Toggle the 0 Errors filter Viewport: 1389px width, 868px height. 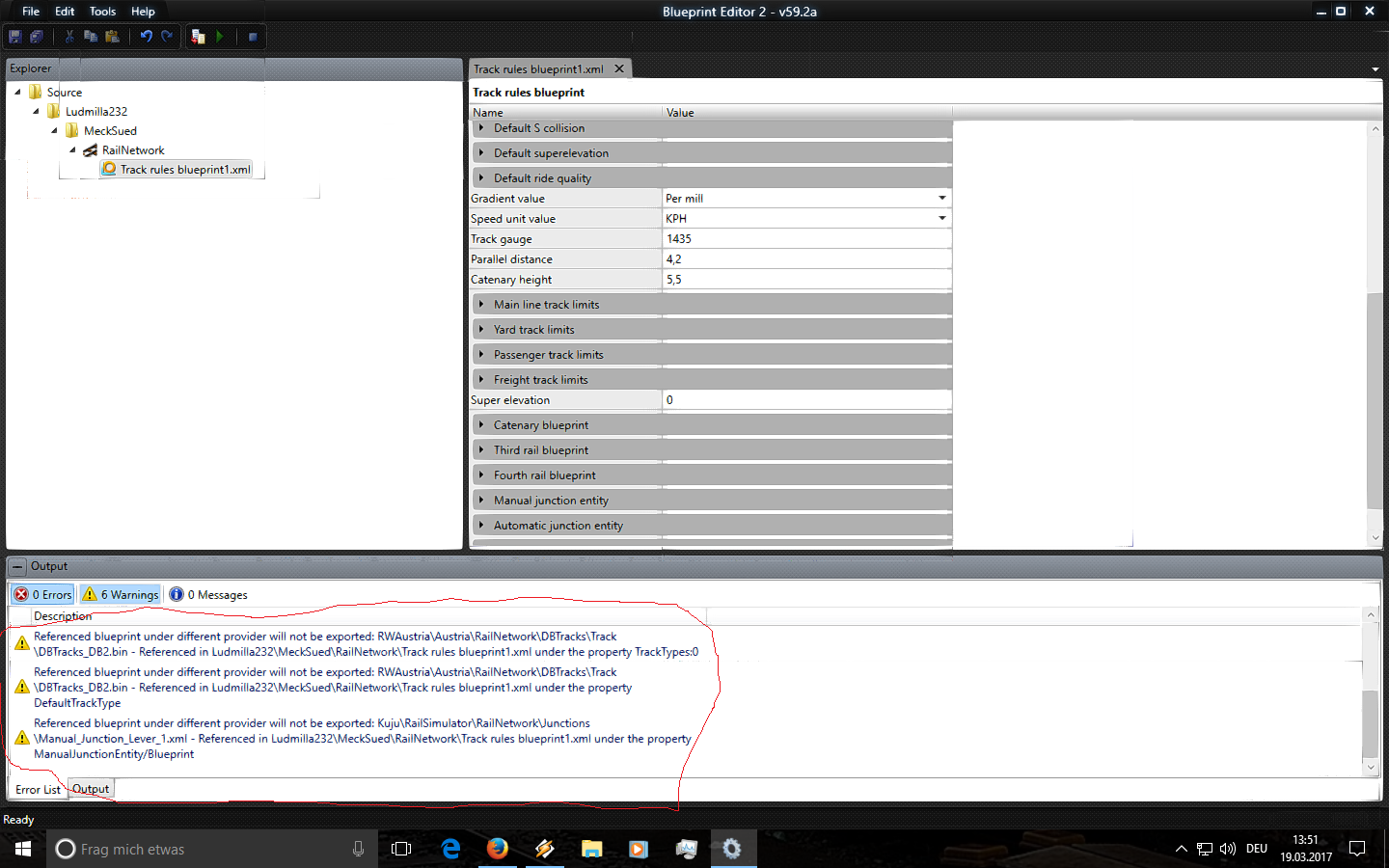pyautogui.click(x=43, y=594)
